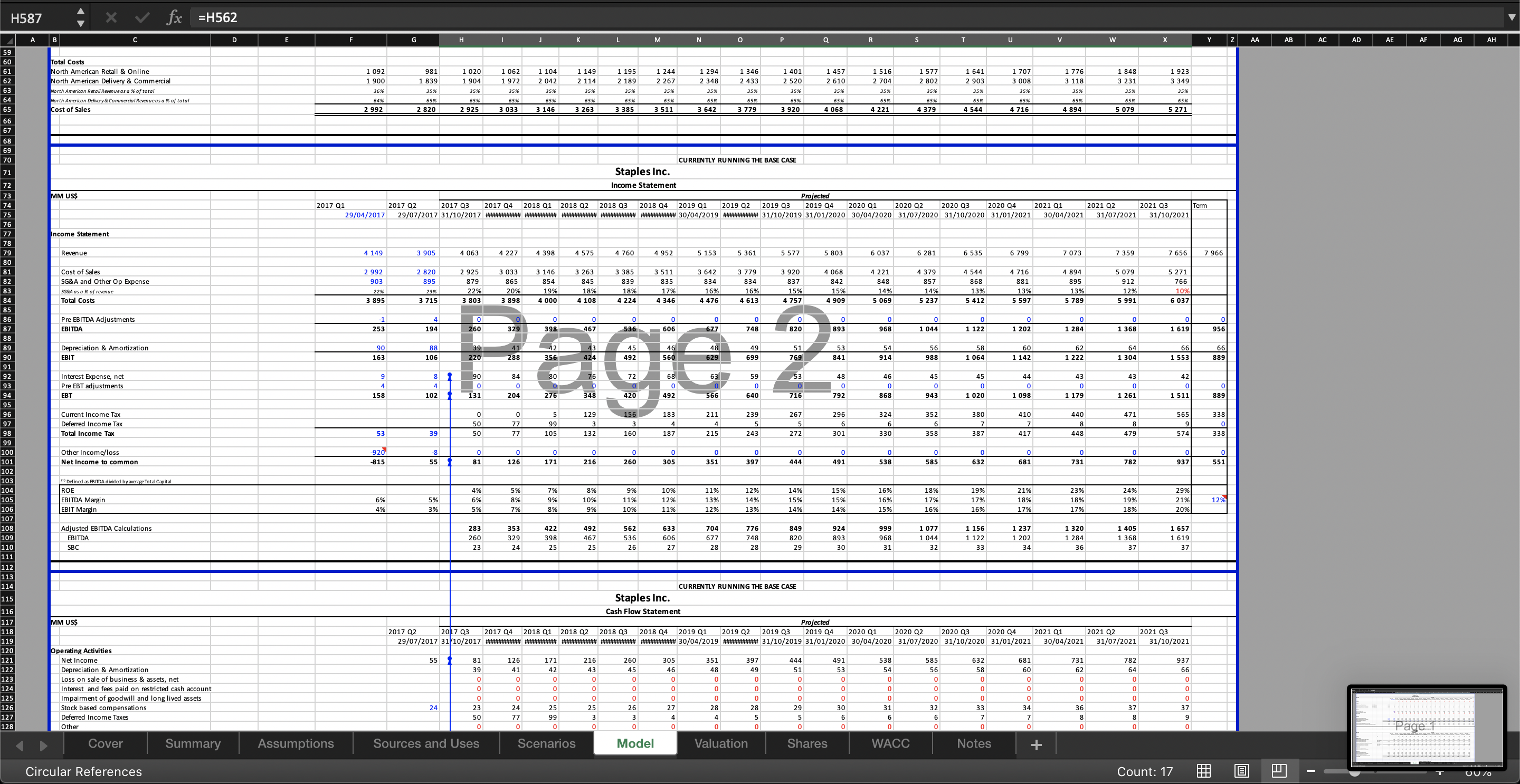
Task: Click the Other Income/loss label
Action: (x=90, y=453)
